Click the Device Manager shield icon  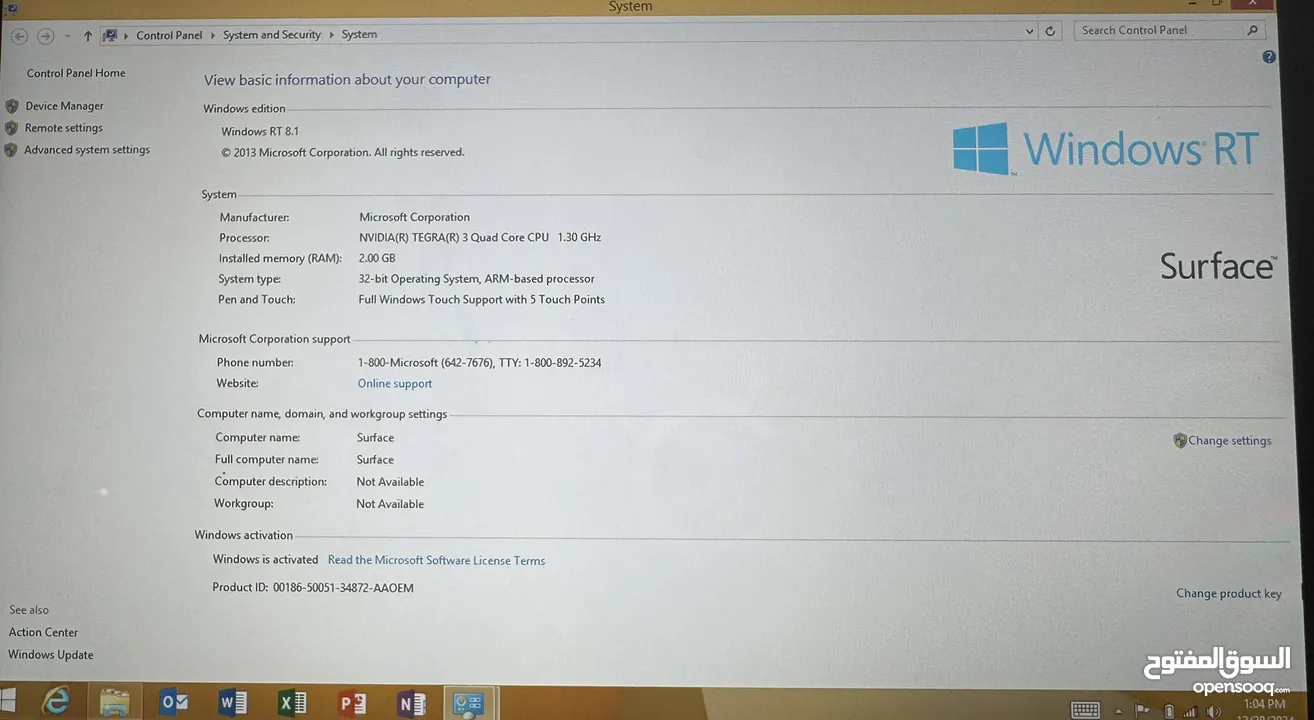(12, 106)
